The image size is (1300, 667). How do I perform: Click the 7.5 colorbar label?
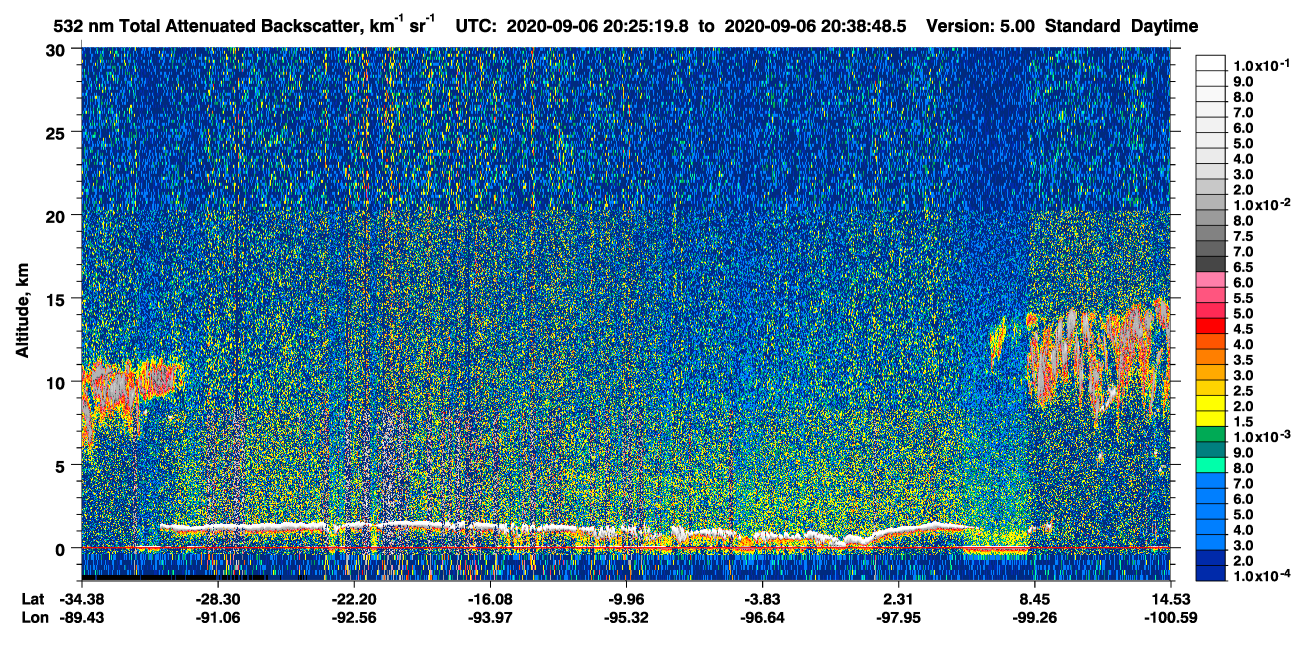pyautogui.click(x=1243, y=236)
